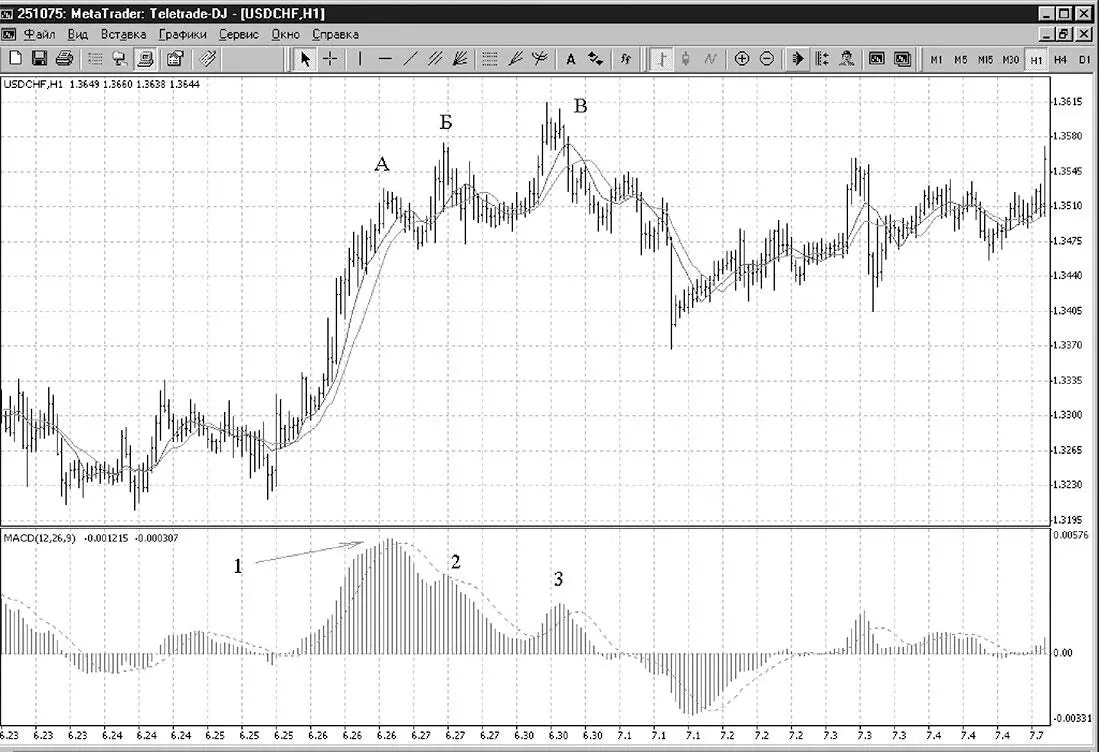Screen dimensions: 1099x752
Task: Select the D1 timeframe button
Action: 1084,60
